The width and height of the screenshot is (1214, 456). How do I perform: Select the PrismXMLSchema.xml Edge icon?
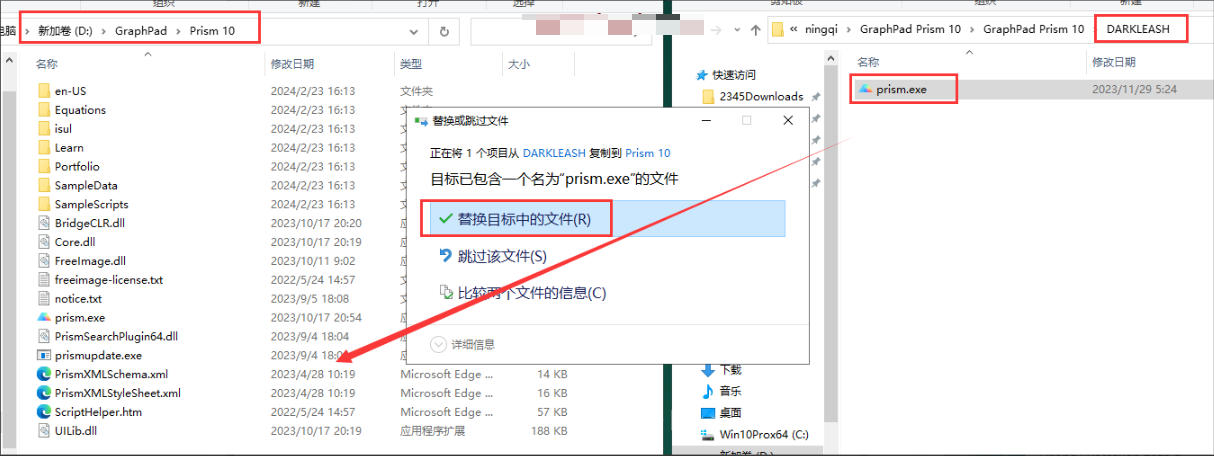tap(44, 374)
